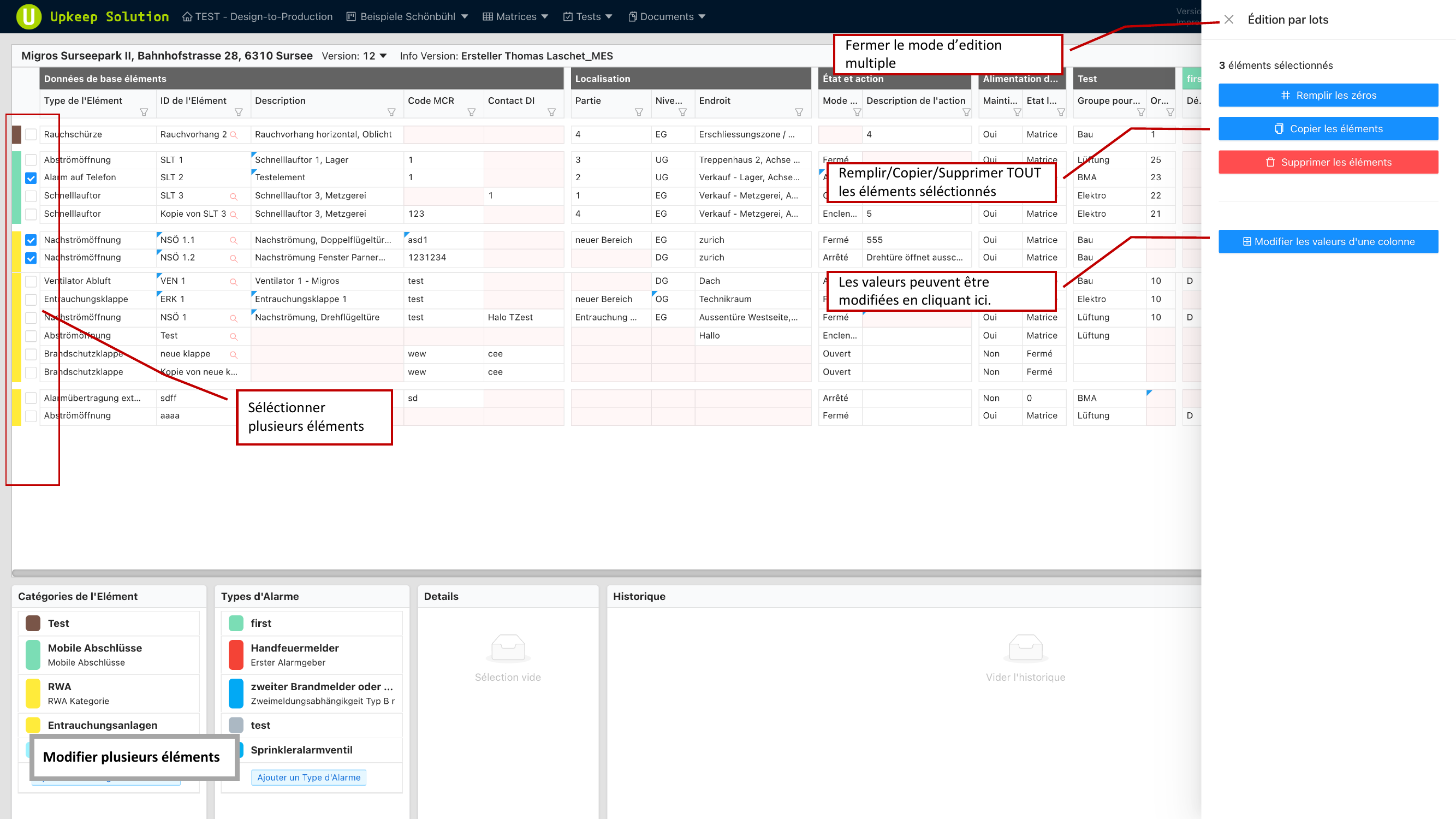Image resolution: width=1456 pixels, height=819 pixels.
Task: Click the red Handfeuermelder color swatch
Action: (236, 655)
